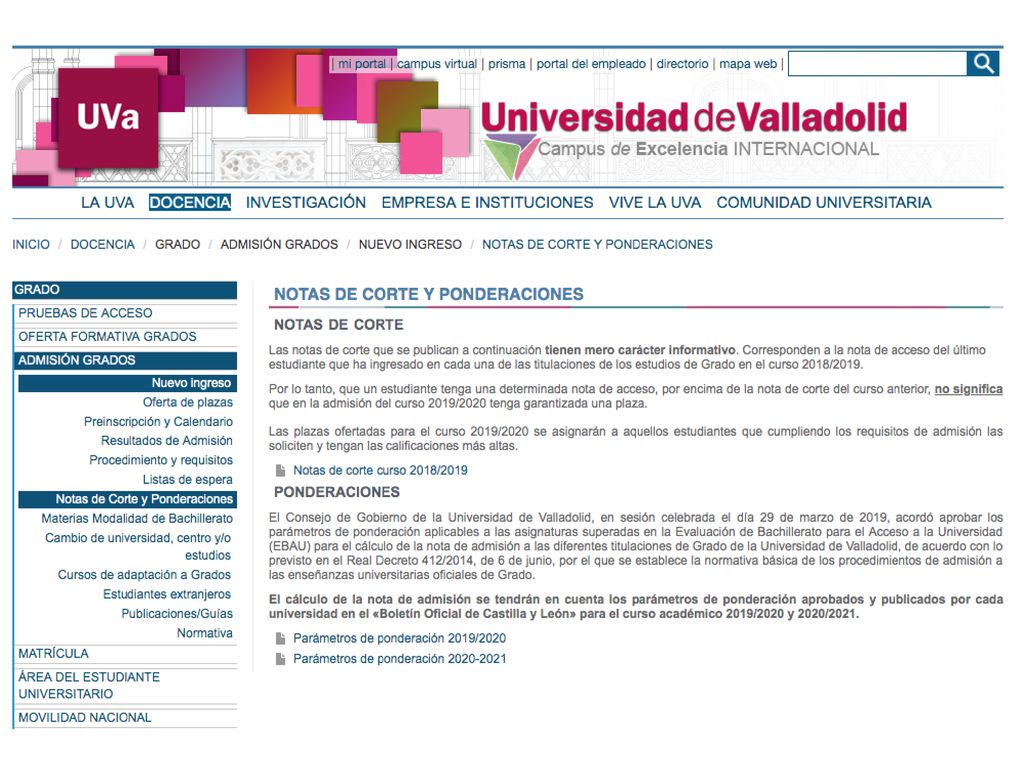Viewport: 1024px width, 768px height.
Task: Select Nuevo ingreso sidebar item
Action: click(127, 383)
